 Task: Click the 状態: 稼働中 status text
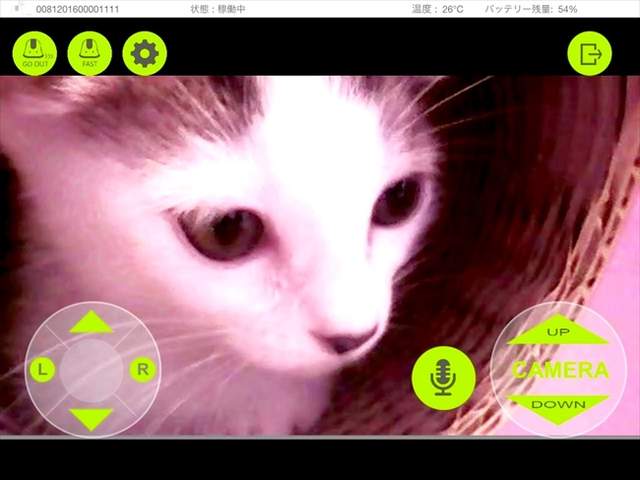coord(217,9)
